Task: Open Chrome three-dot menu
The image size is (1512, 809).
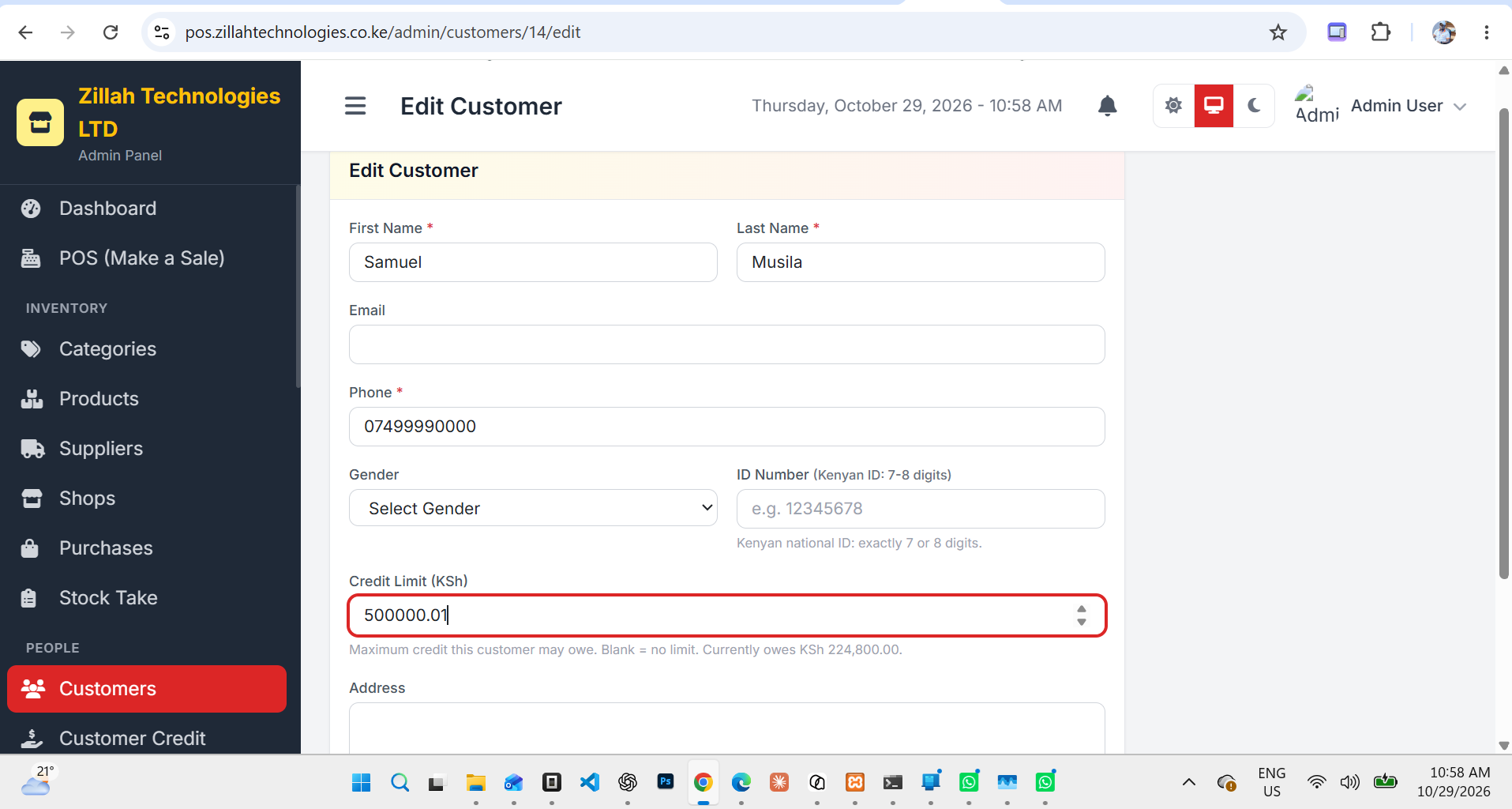Action: [x=1487, y=32]
